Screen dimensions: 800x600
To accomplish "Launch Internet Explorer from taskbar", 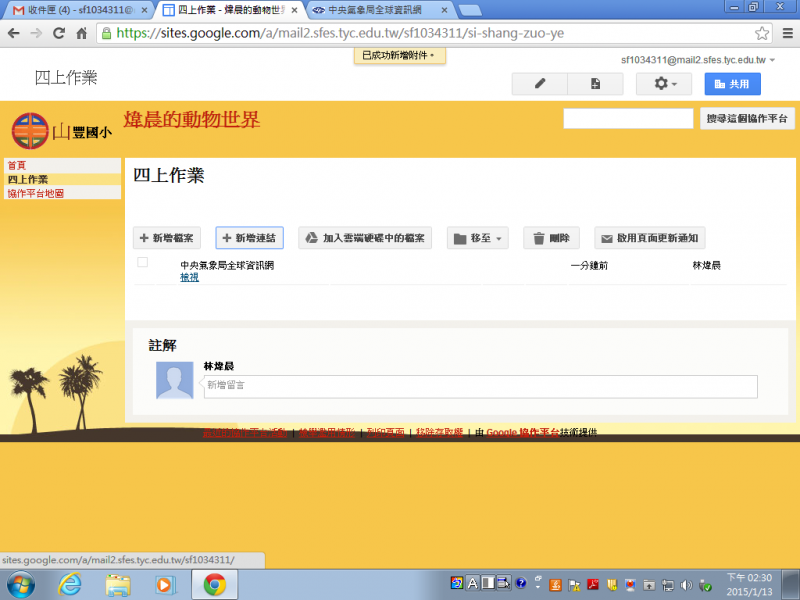I will tap(70, 585).
